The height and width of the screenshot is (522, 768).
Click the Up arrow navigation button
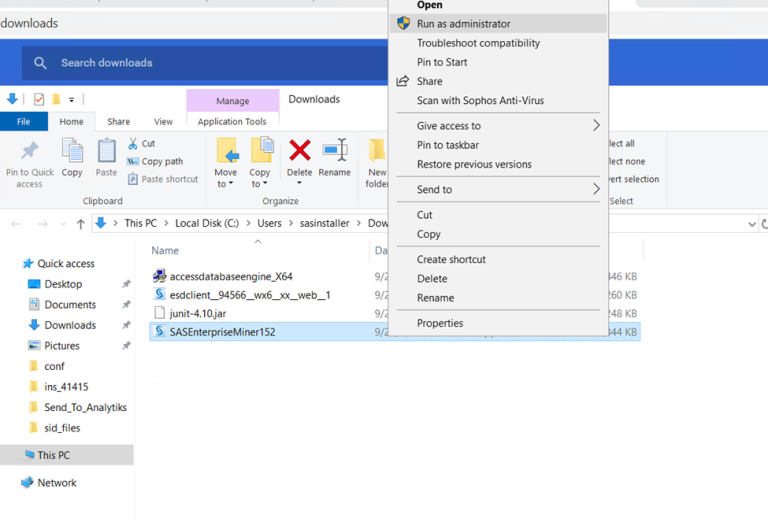coord(80,224)
